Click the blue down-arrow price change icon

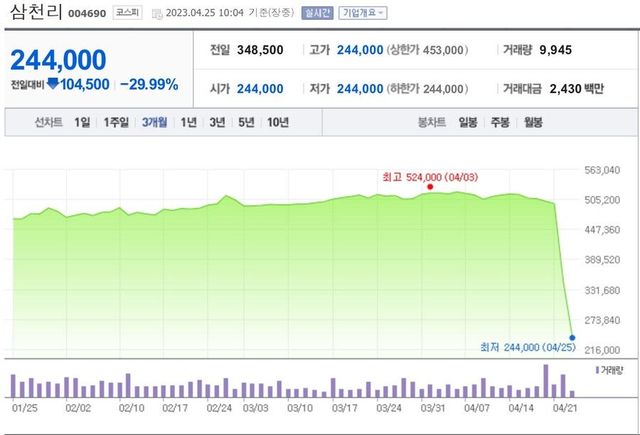(53, 84)
